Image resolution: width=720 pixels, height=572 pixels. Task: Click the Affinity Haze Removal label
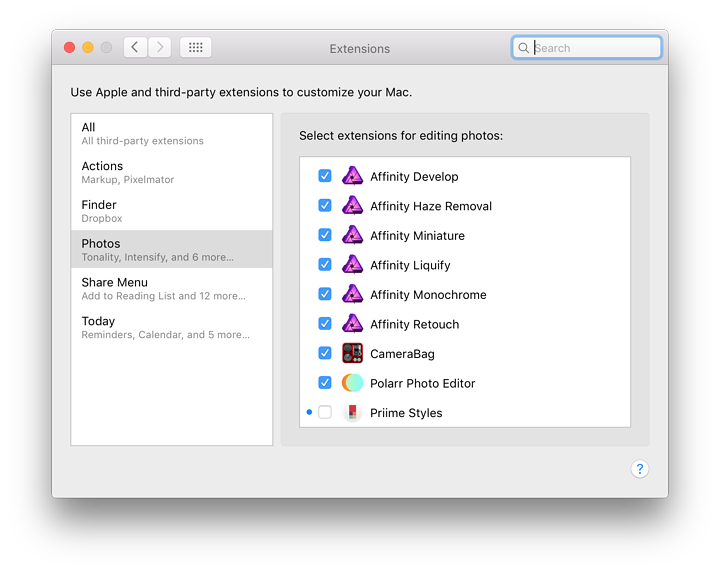coord(431,206)
